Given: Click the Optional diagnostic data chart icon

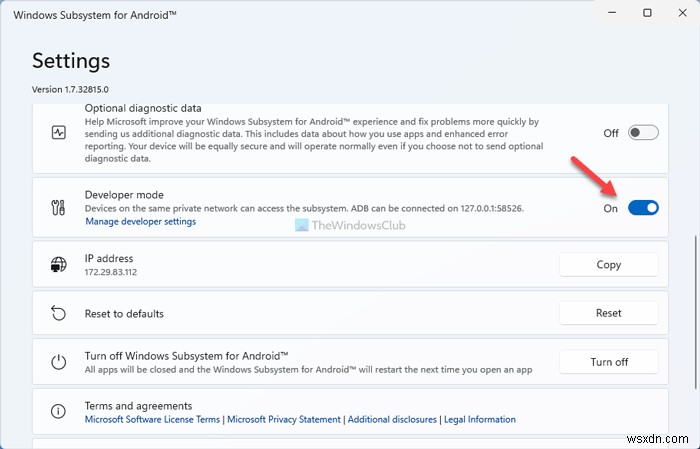Looking at the screenshot, I should click(57, 132).
